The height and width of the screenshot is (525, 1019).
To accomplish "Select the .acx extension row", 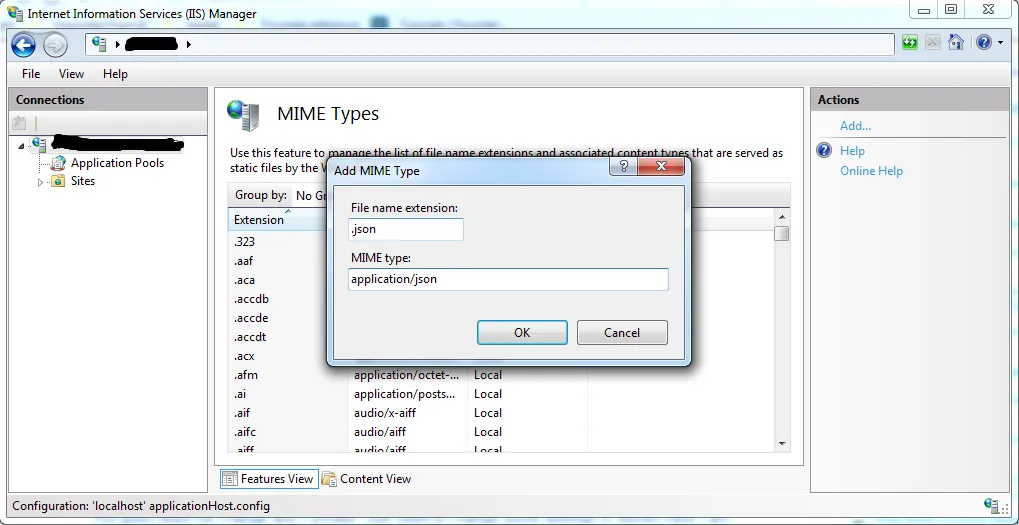I will pyautogui.click(x=244, y=356).
